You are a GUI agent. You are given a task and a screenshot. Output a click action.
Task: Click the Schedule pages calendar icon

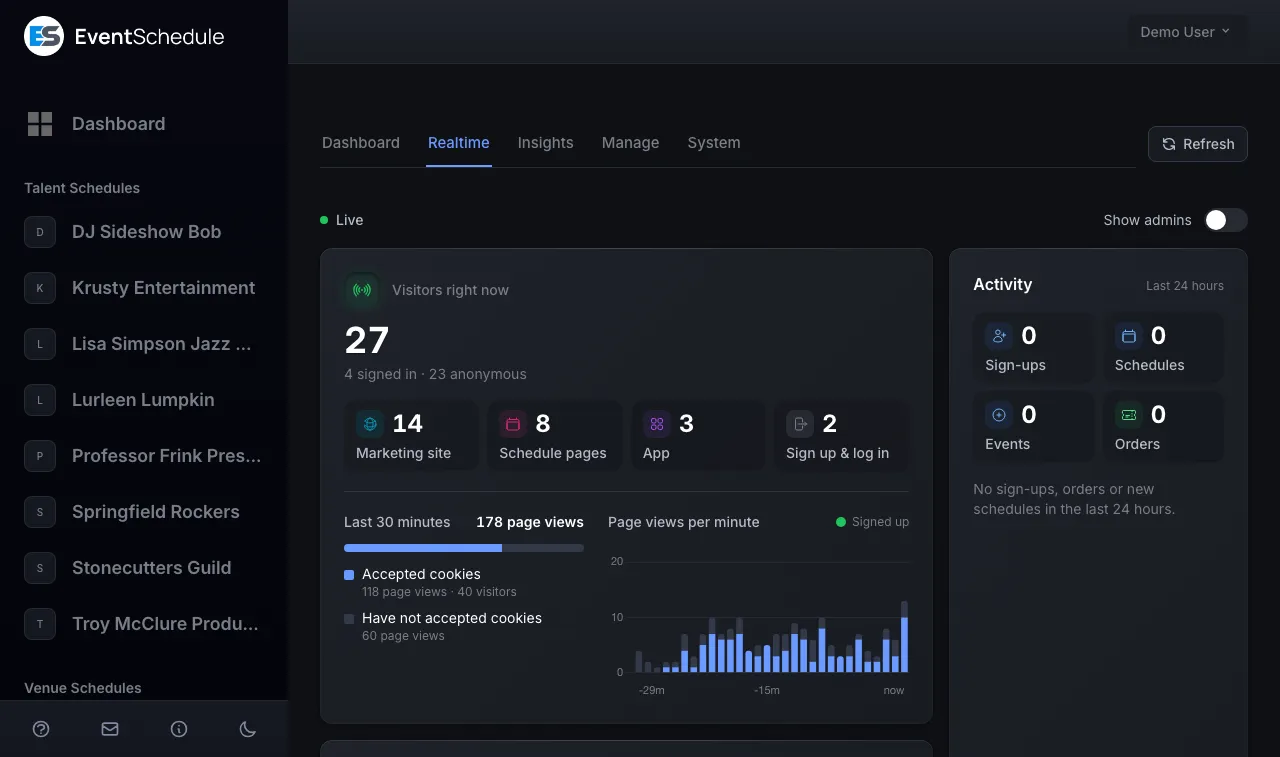[x=513, y=424]
